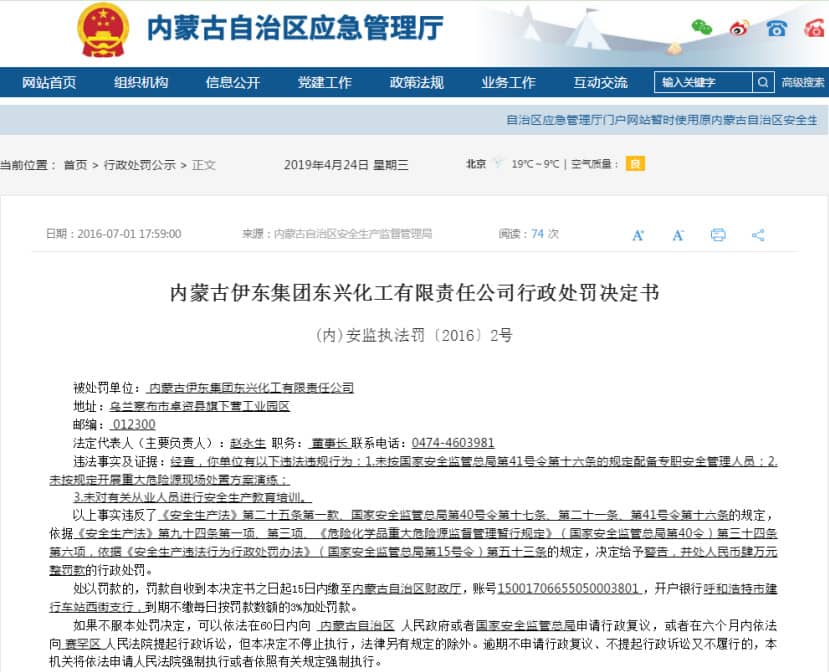Select 政策法规 in the nav bar
The image size is (829, 672).
click(x=417, y=82)
